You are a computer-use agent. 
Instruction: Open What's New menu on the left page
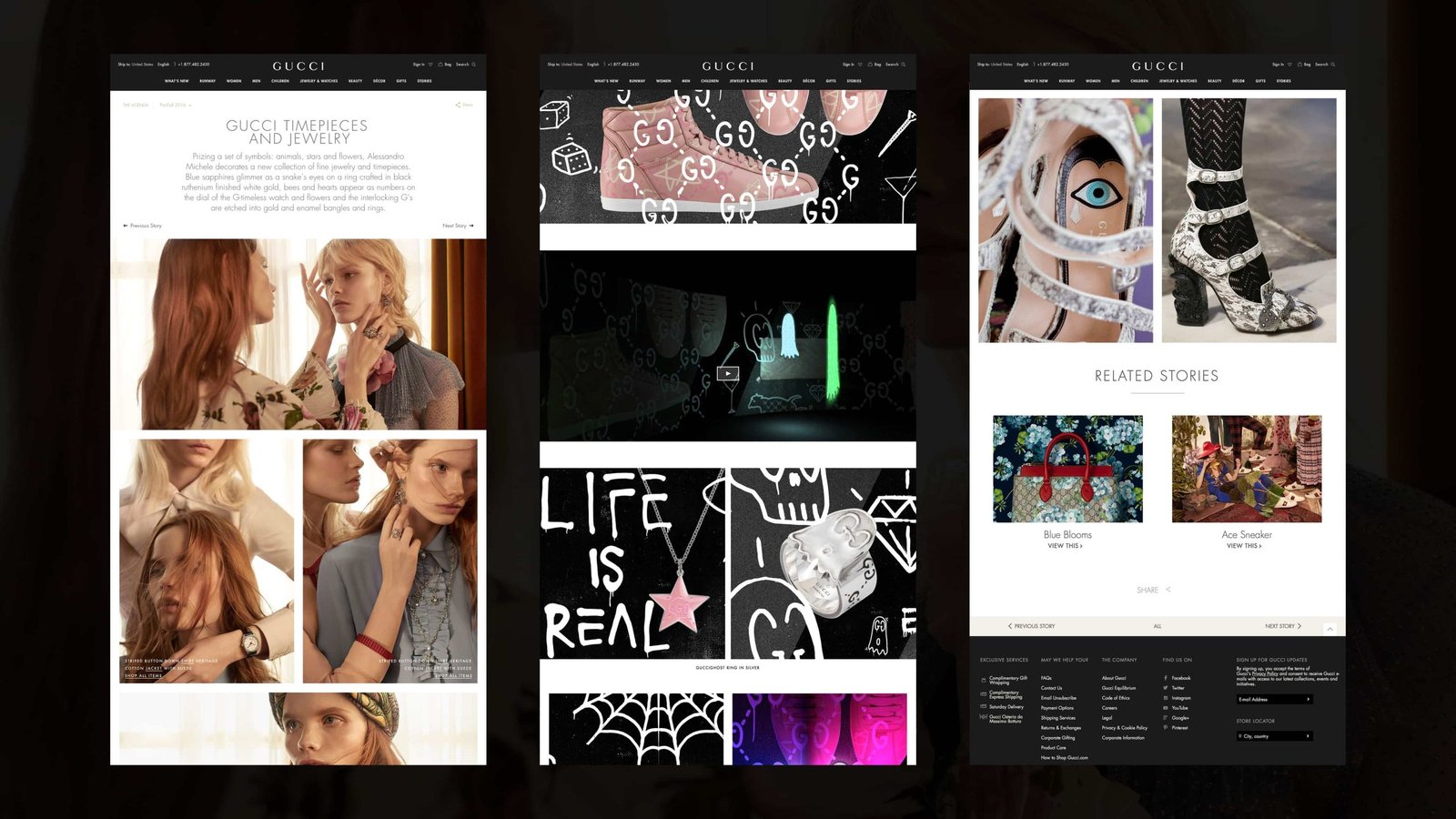pos(177,81)
